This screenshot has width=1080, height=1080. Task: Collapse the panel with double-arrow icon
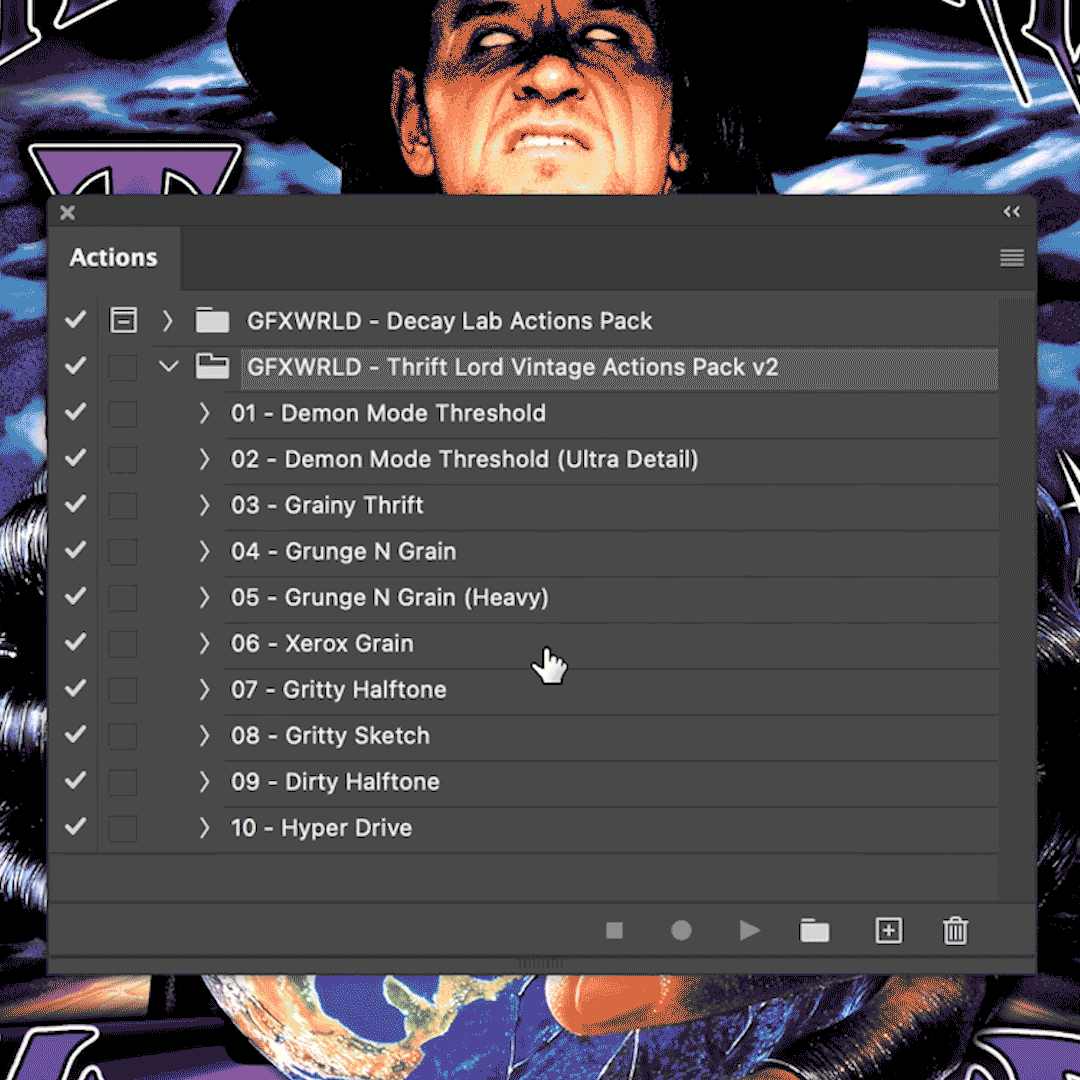[1011, 212]
